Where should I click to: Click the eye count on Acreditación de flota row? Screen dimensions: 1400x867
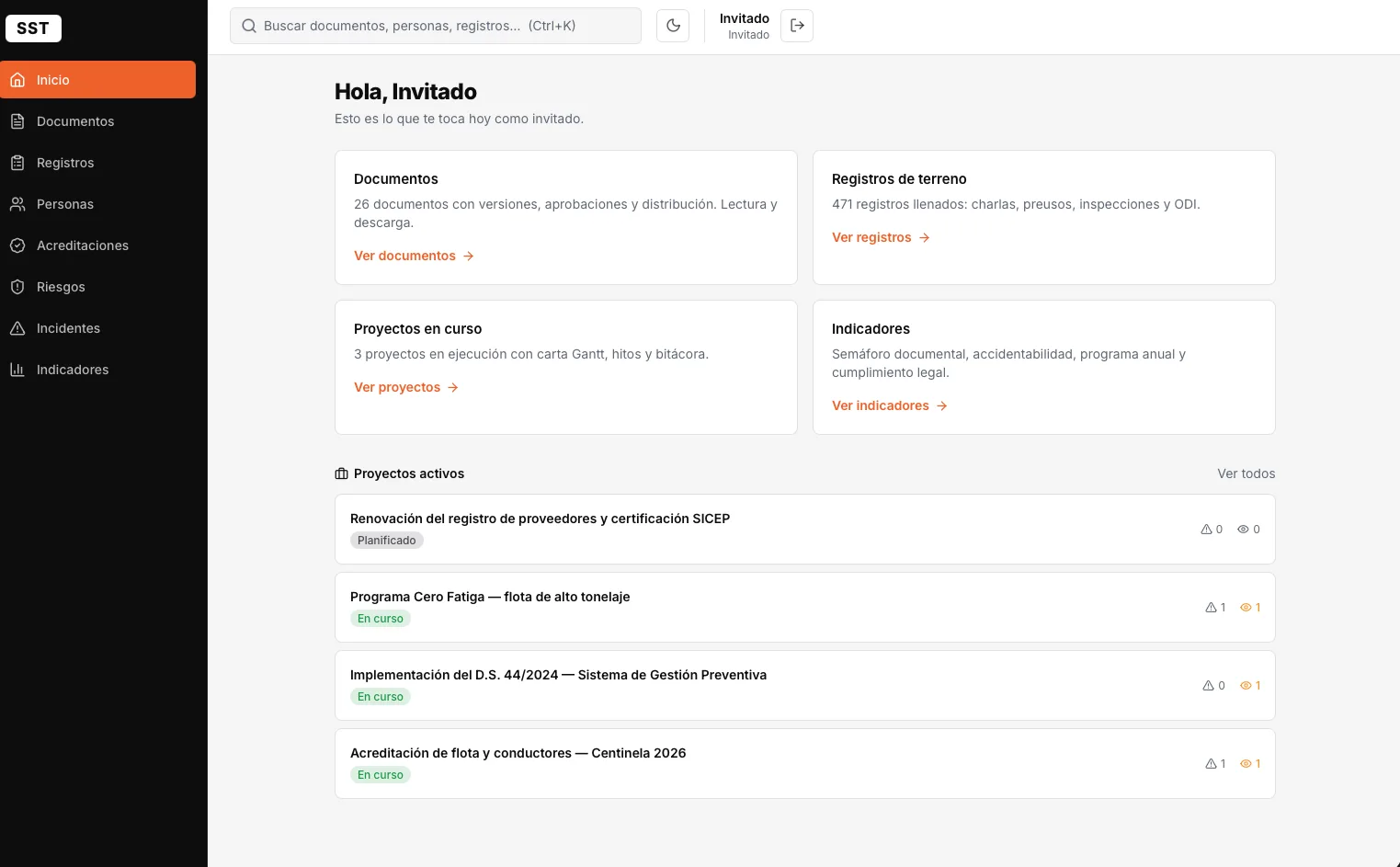coord(1250,764)
